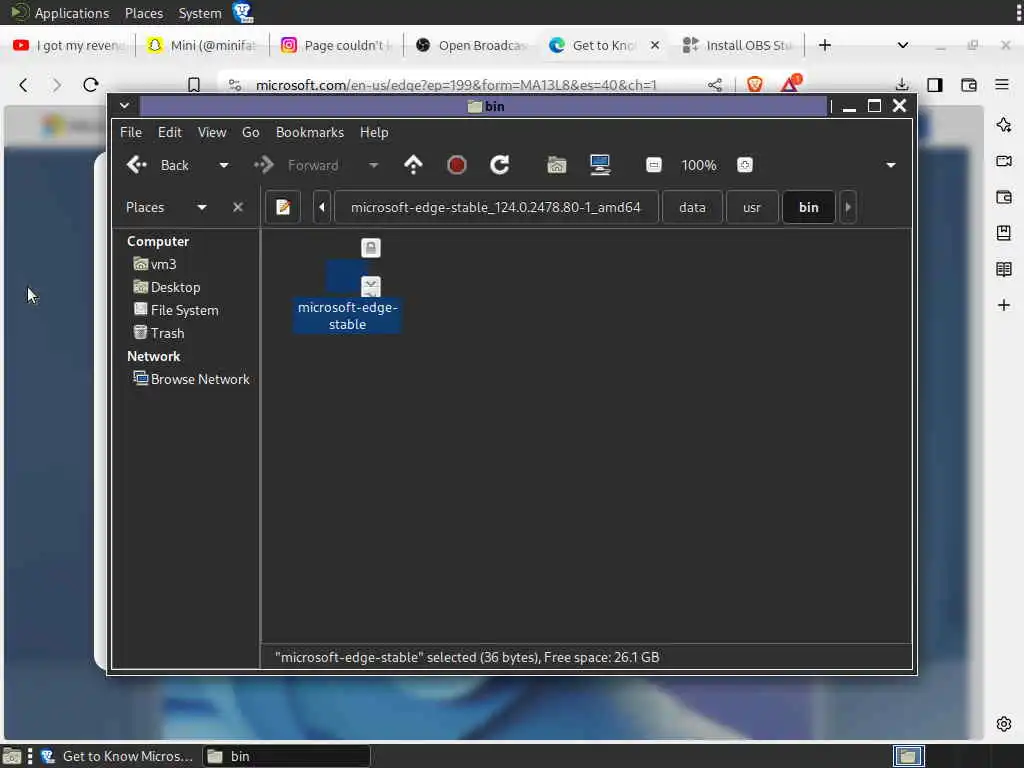The height and width of the screenshot is (768, 1024).
Task: Switch to Open Broadcaster tab
Action: 472,45
